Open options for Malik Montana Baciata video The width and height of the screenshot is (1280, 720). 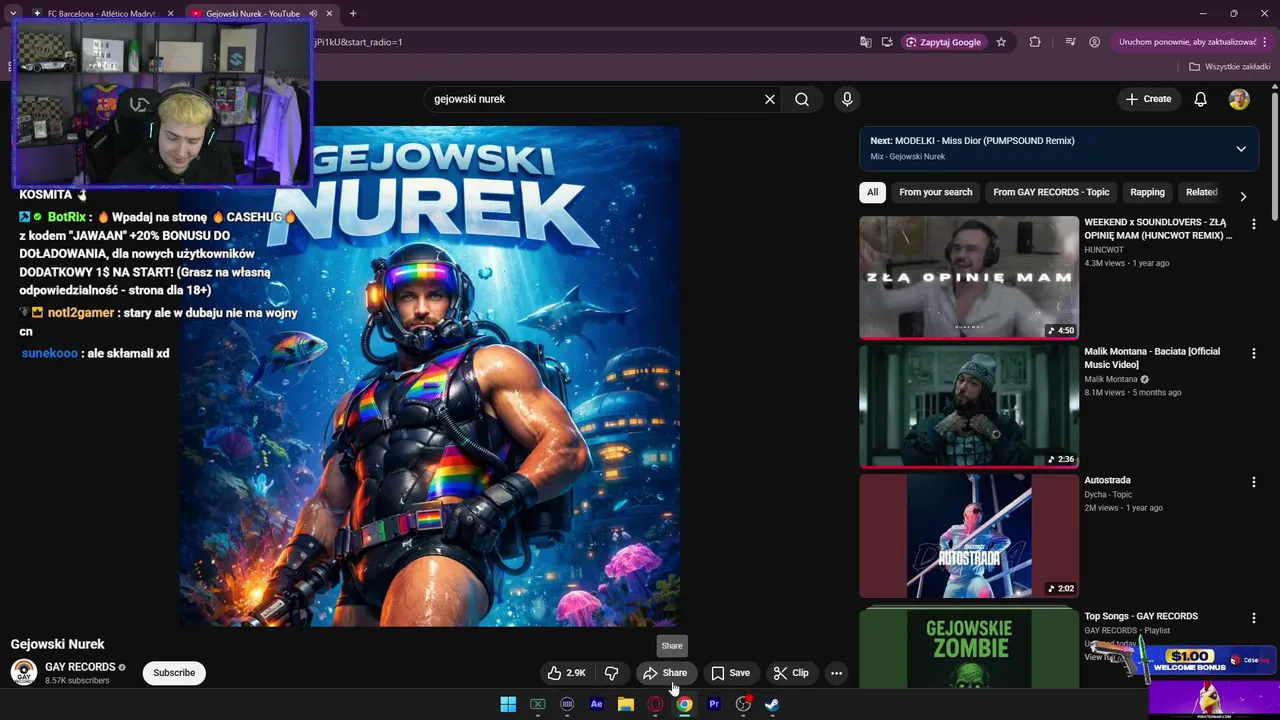click(x=1253, y=353)
